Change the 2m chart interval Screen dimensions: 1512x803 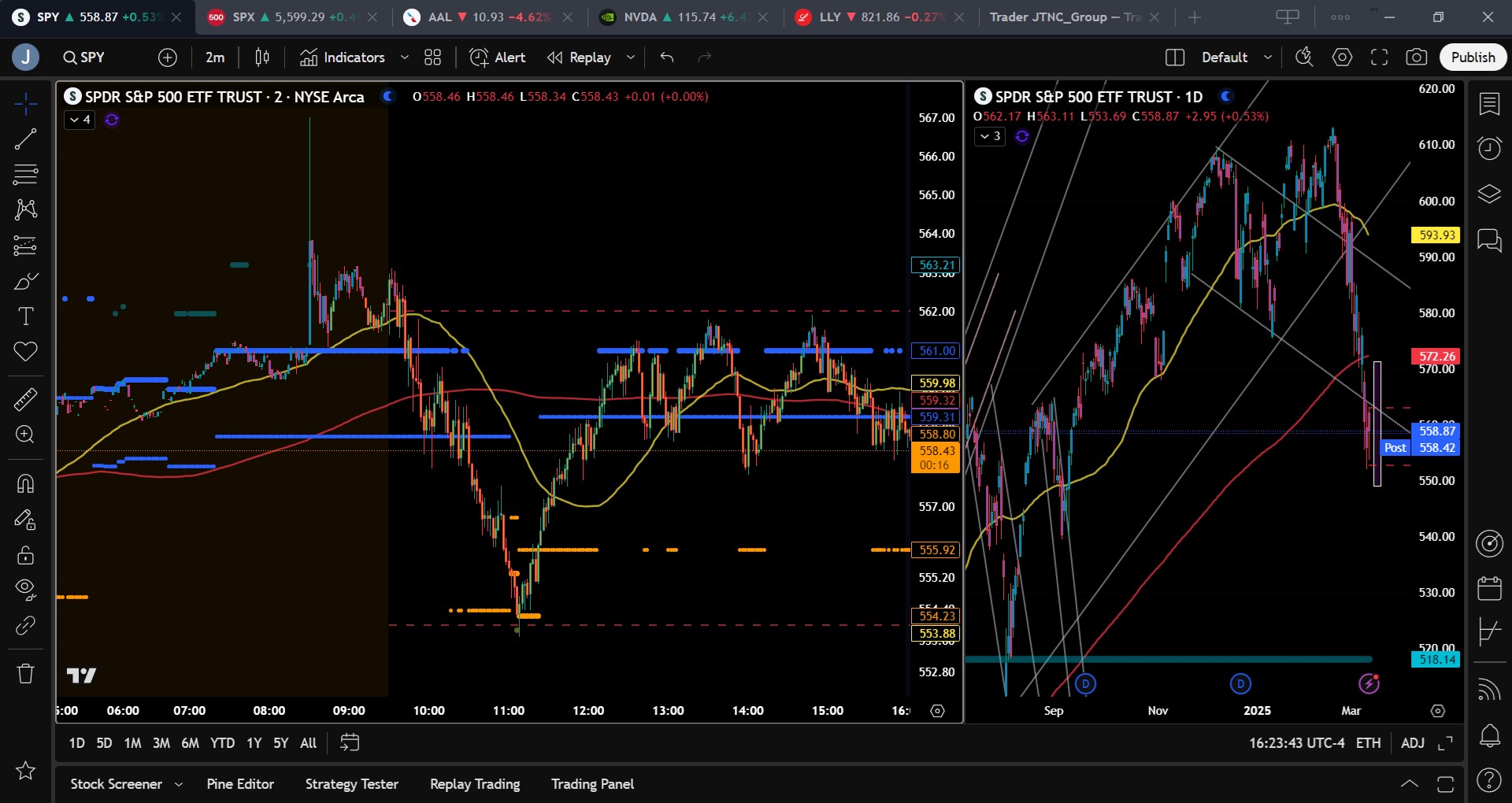click(x=215, y=57)
